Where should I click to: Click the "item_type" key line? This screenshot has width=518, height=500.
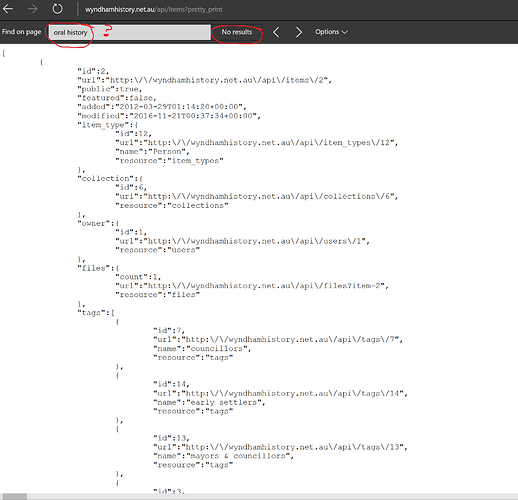tap(108, 125)
